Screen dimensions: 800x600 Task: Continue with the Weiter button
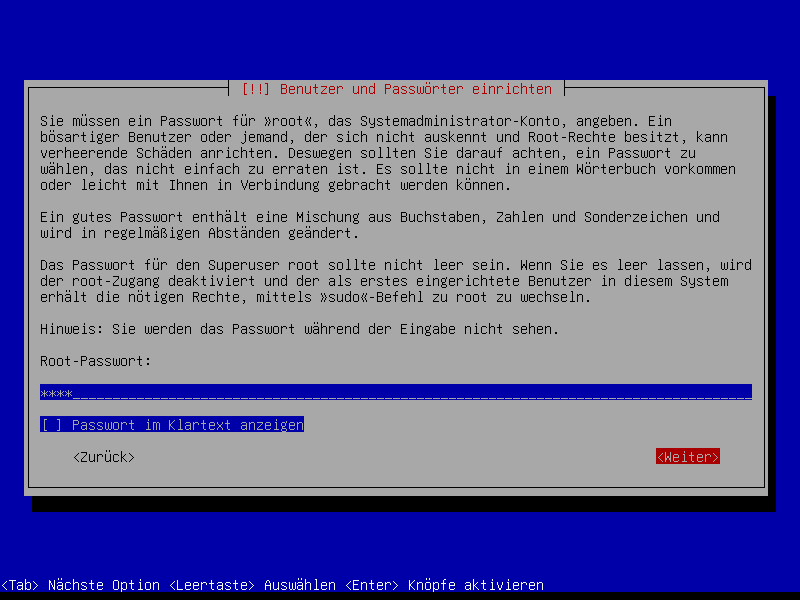pos(687,457)
